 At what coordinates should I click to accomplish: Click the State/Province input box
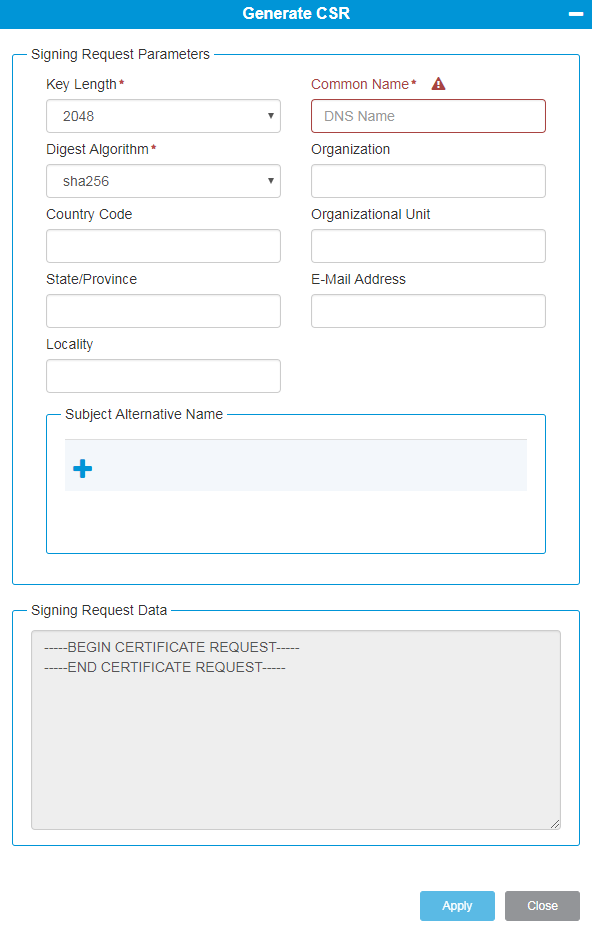(163, 311)
